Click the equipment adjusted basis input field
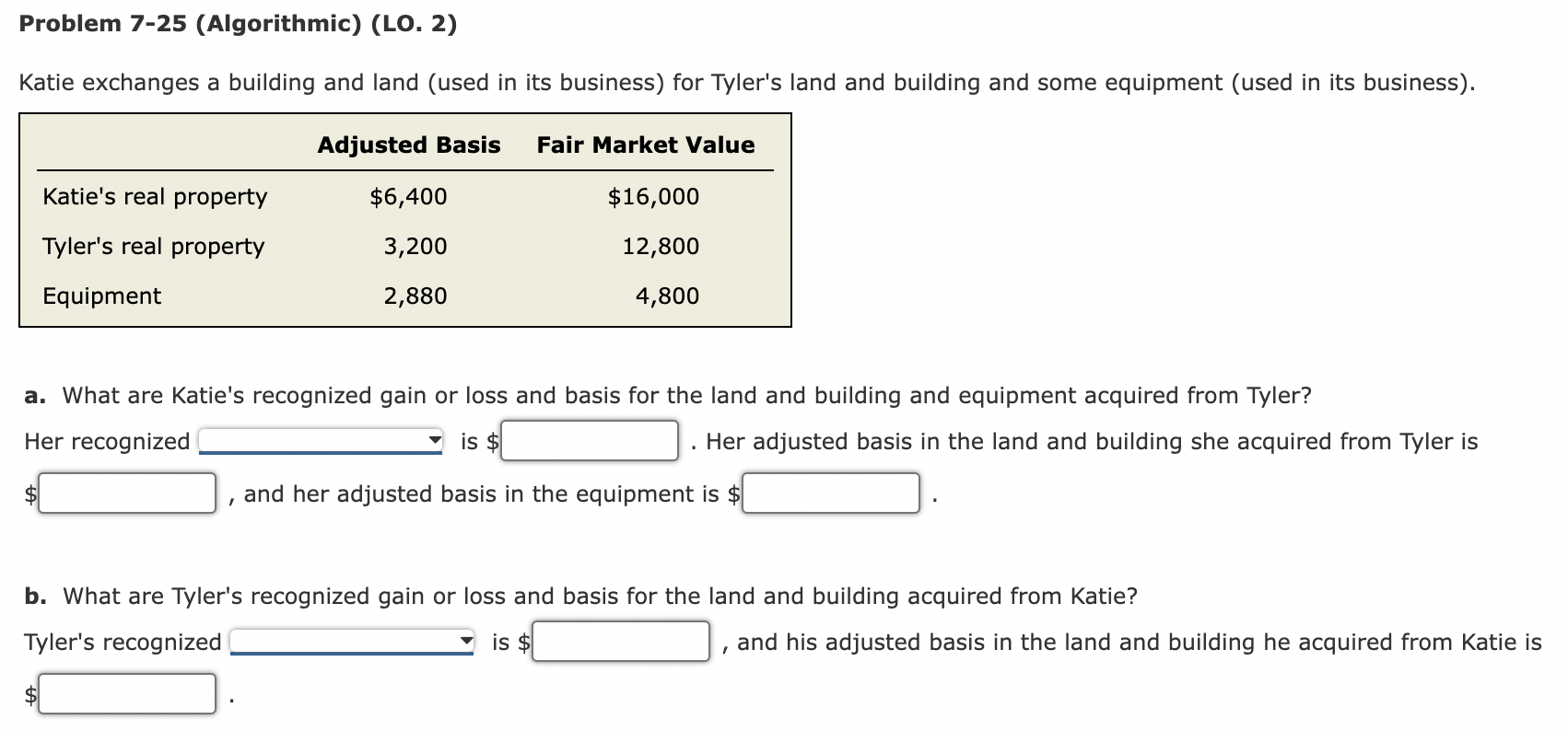 pyautogui.click(x=829, y=493)
